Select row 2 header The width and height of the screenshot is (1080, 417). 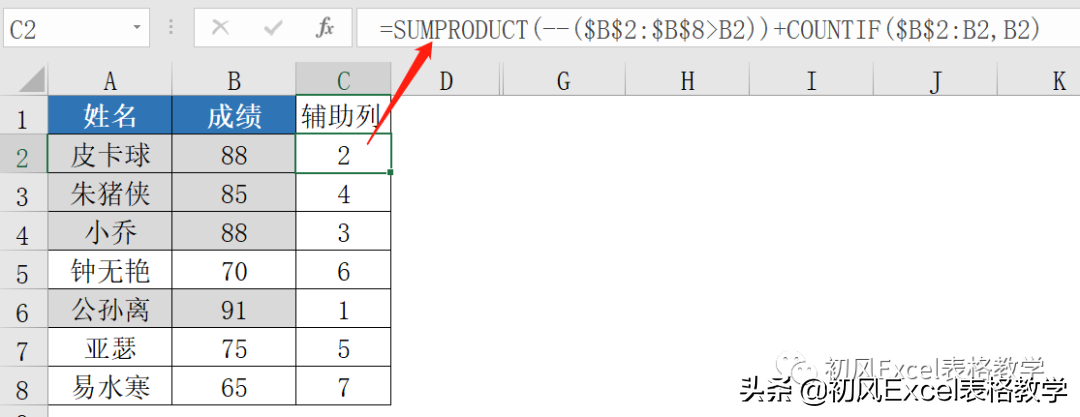[22, 156]
